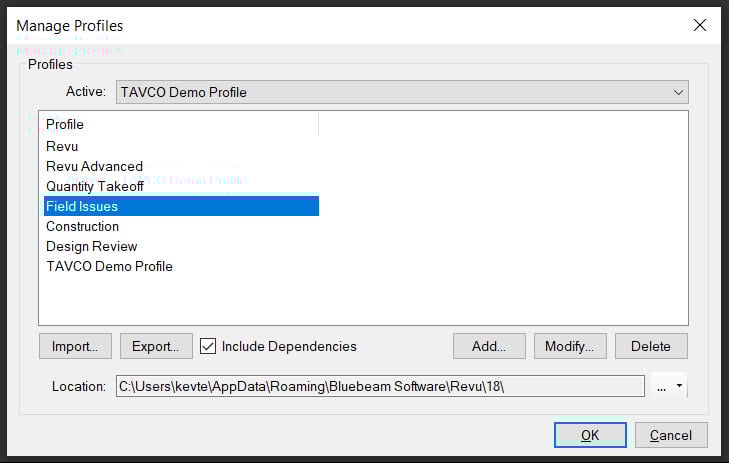Select the Quantity Takeoff profile
This screenshot has width=729, height=463.
tap(181, 186)
